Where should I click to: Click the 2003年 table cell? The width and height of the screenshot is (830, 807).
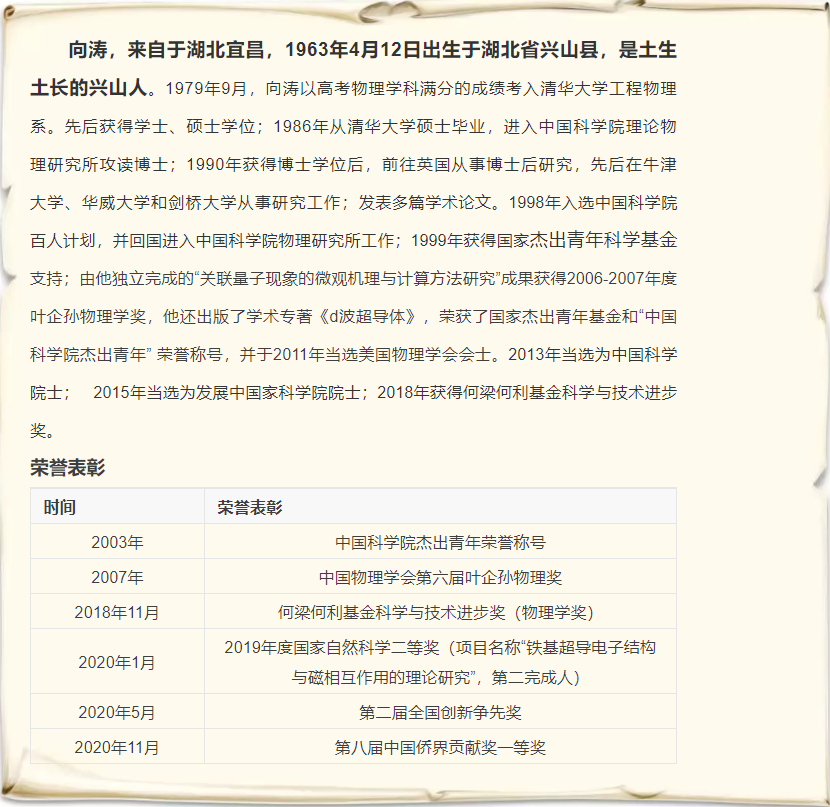117,542
